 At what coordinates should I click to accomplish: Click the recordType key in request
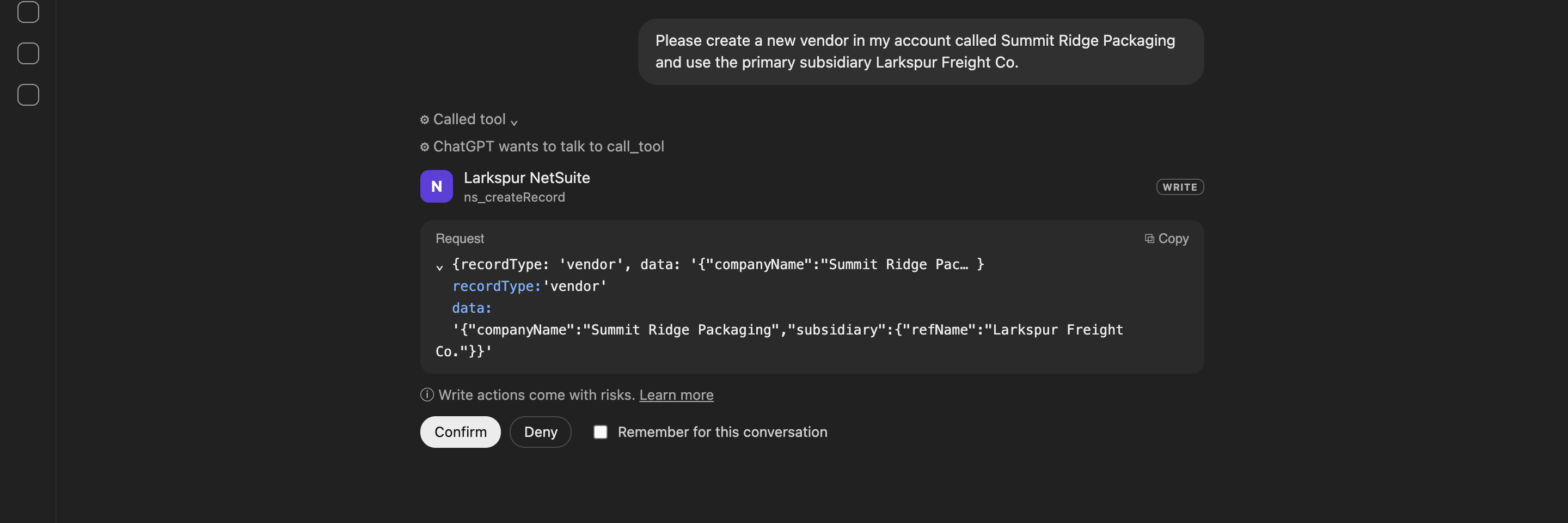(x=497, y=286)
